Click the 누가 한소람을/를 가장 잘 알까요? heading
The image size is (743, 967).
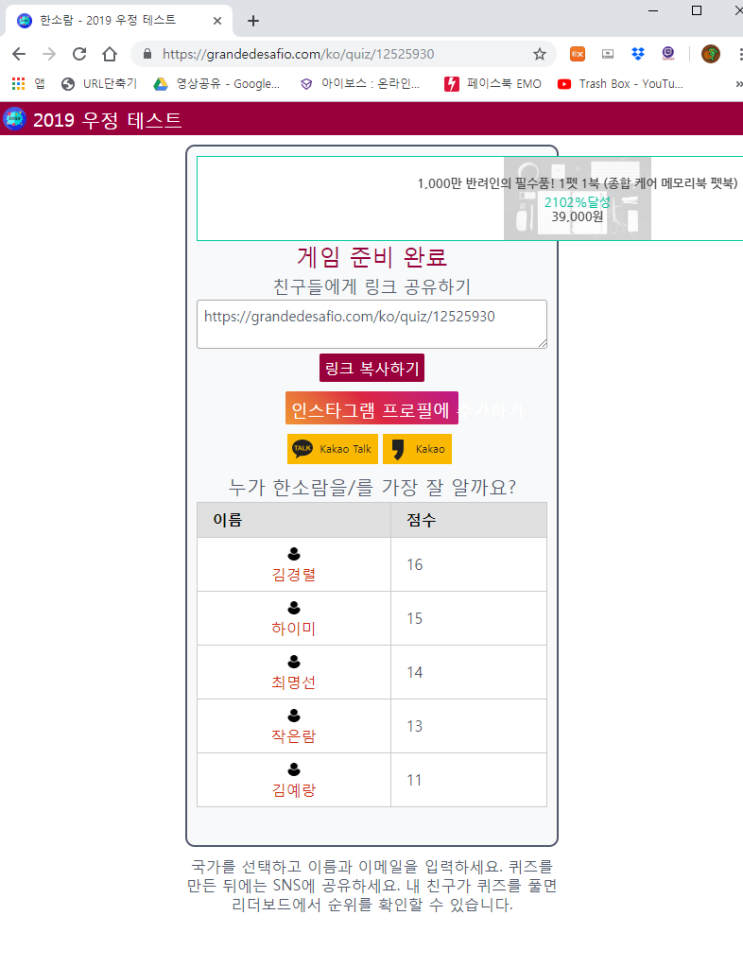[372, 487]
